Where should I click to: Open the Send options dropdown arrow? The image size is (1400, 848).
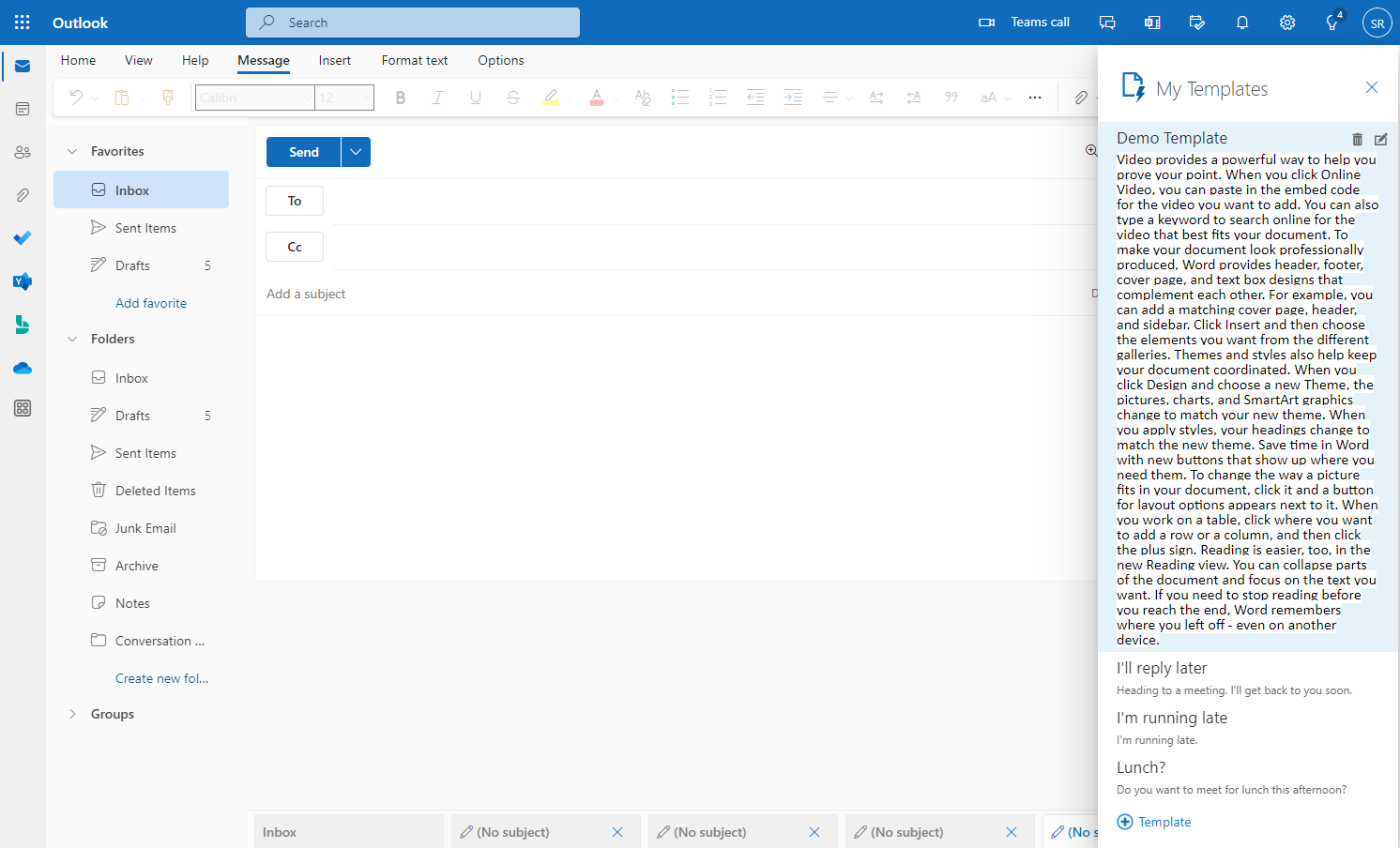pos(356,152)
